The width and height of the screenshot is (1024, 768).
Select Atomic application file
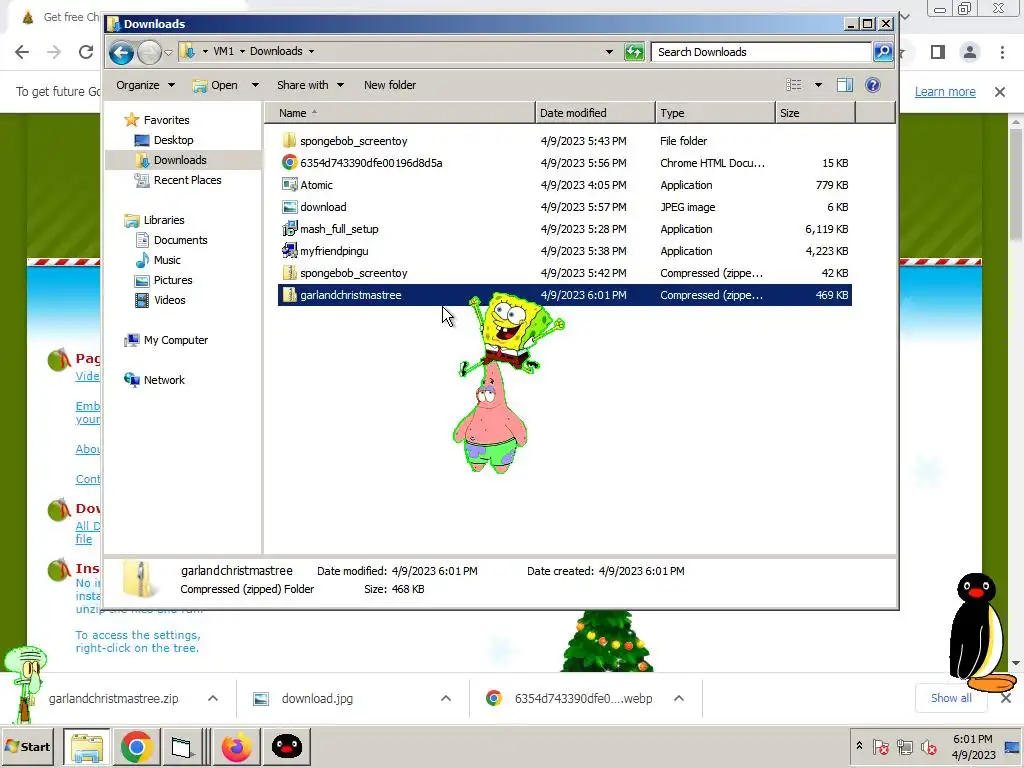click(565, 185)
